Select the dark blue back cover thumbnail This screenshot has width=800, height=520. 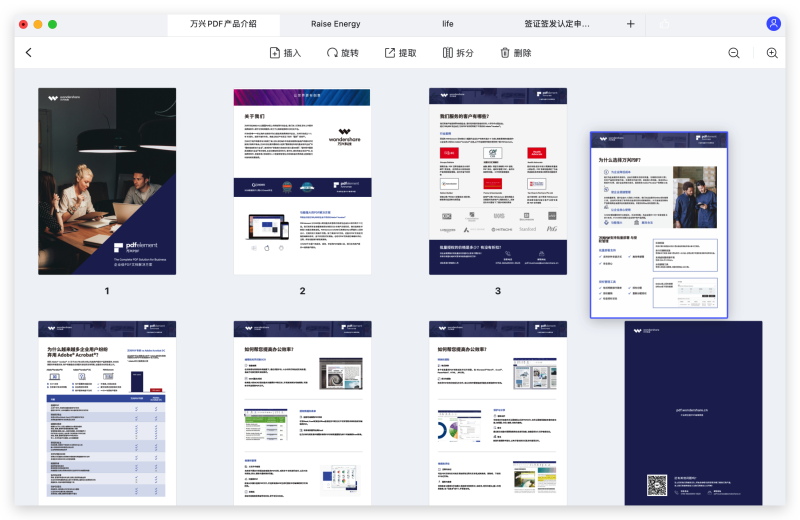tap(693, 412)
